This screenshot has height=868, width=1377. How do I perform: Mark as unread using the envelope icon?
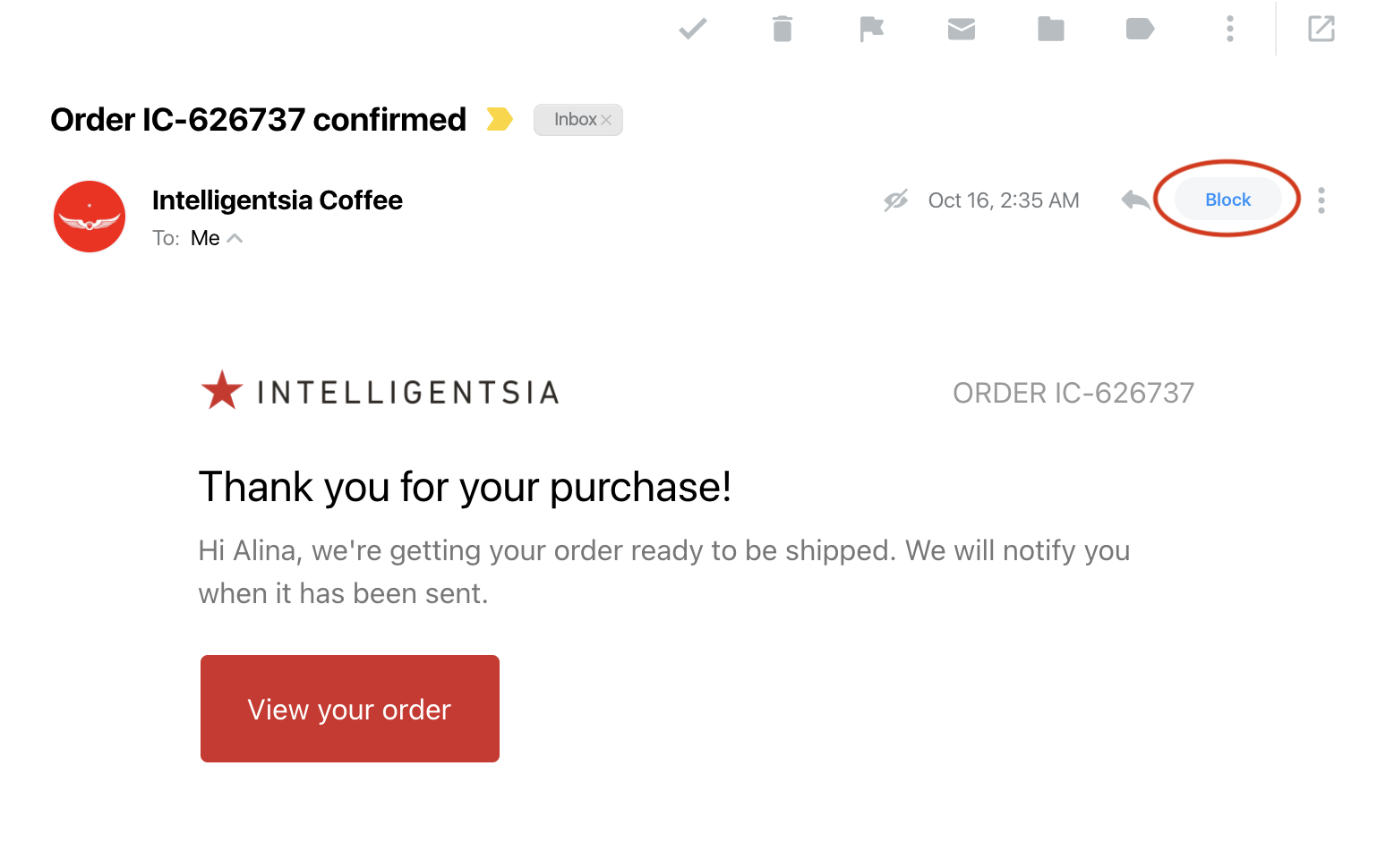point(962,30)
